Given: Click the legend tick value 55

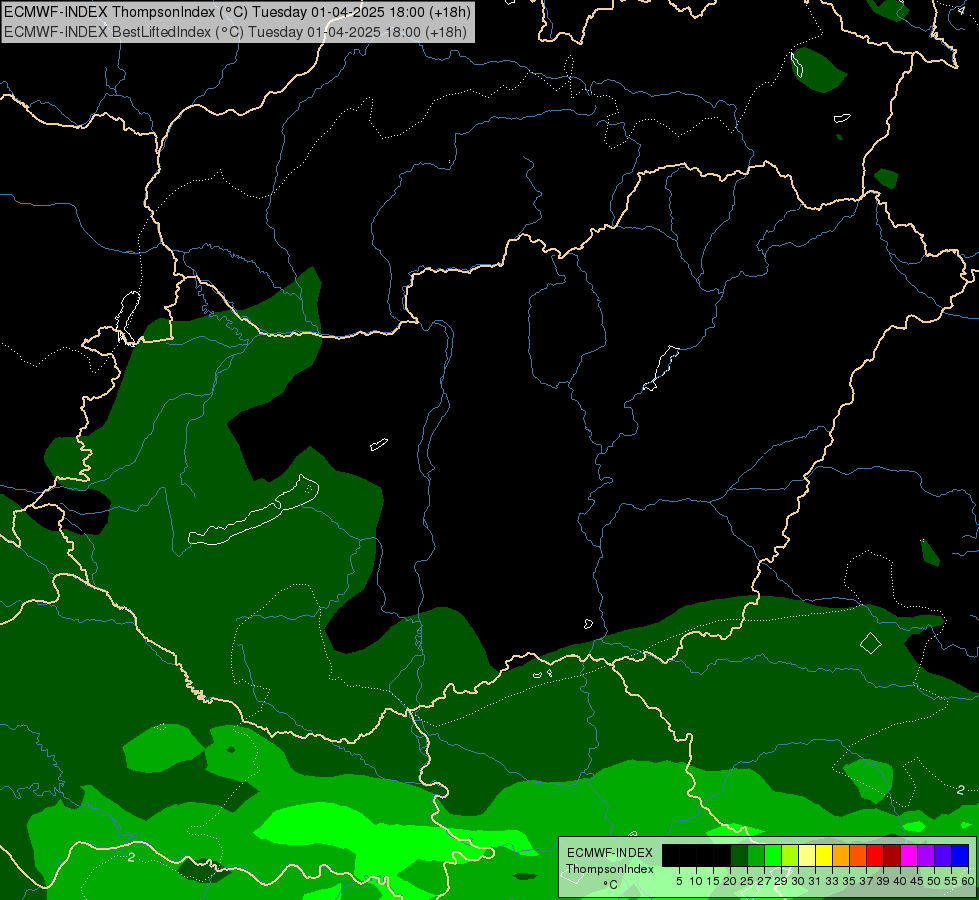Looking at the screenshot, I should pos(951,881).
